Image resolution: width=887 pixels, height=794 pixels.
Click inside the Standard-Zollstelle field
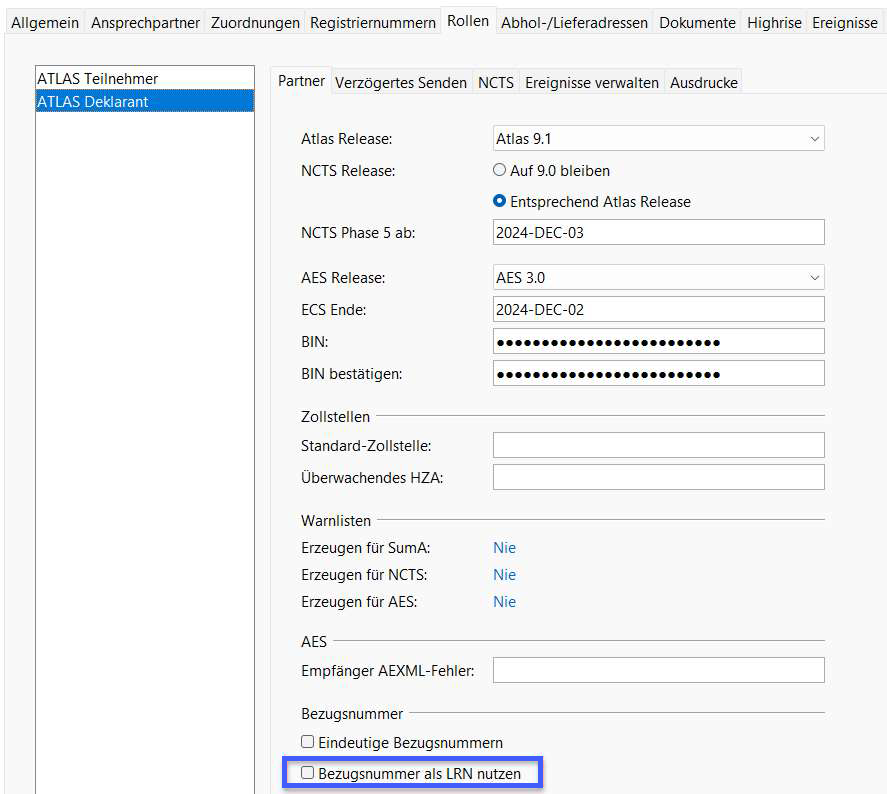tap(658, 445)
